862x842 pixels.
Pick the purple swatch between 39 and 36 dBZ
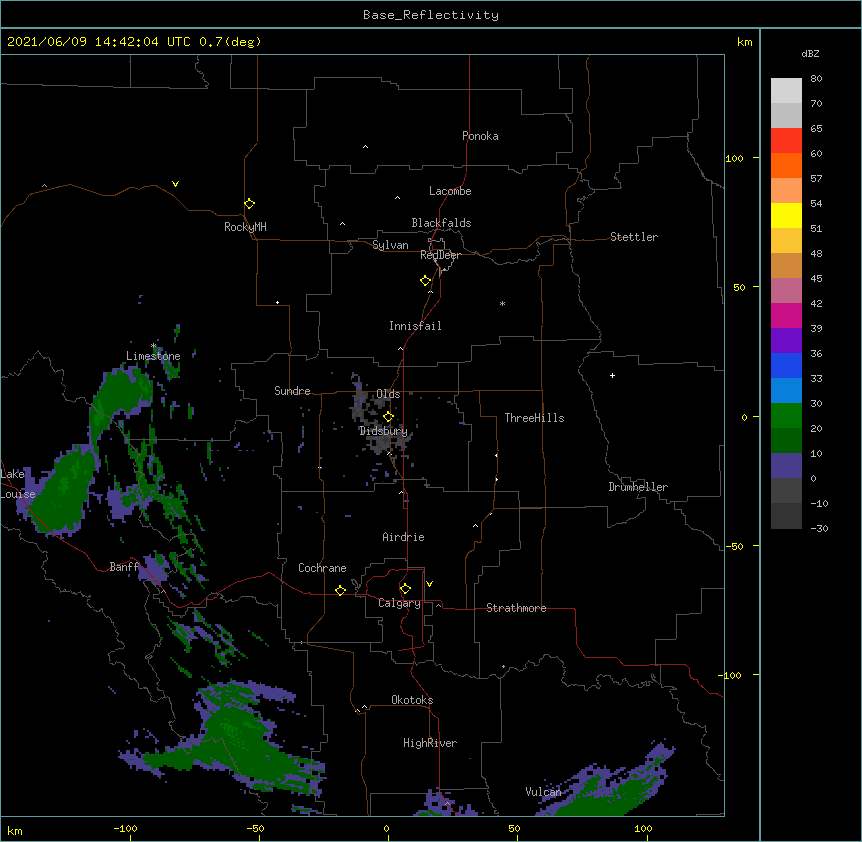786,340
